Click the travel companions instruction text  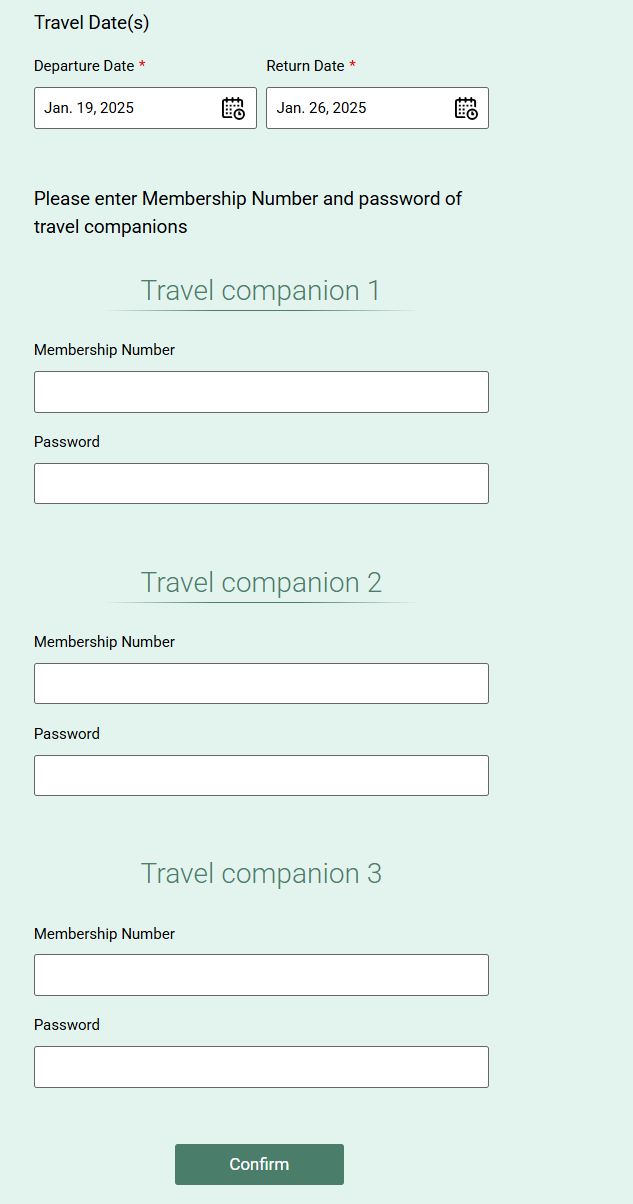[248, 212]
